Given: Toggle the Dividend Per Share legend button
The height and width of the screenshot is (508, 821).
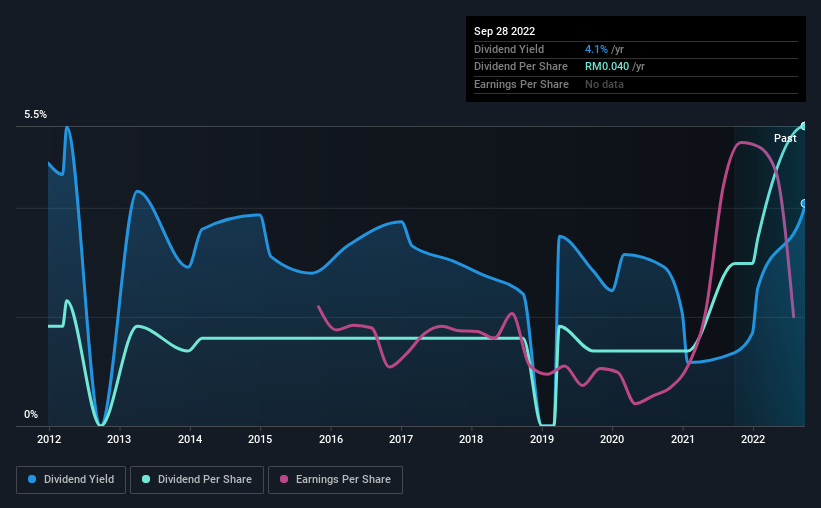Looking at the screenshot, I should tap(197, 480).
